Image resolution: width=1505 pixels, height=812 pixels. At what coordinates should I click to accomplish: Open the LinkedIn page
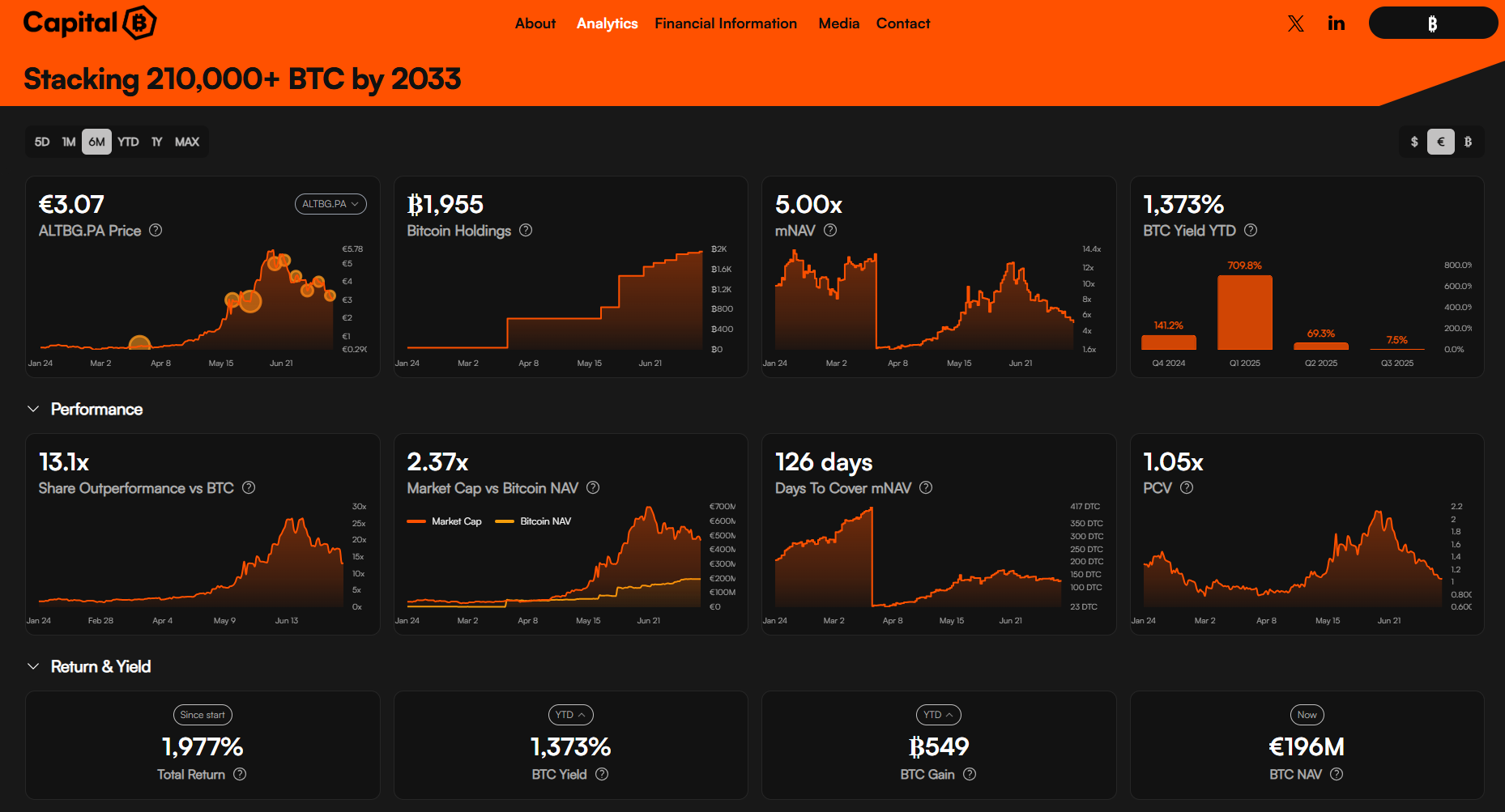click(x=1337, y=23)
